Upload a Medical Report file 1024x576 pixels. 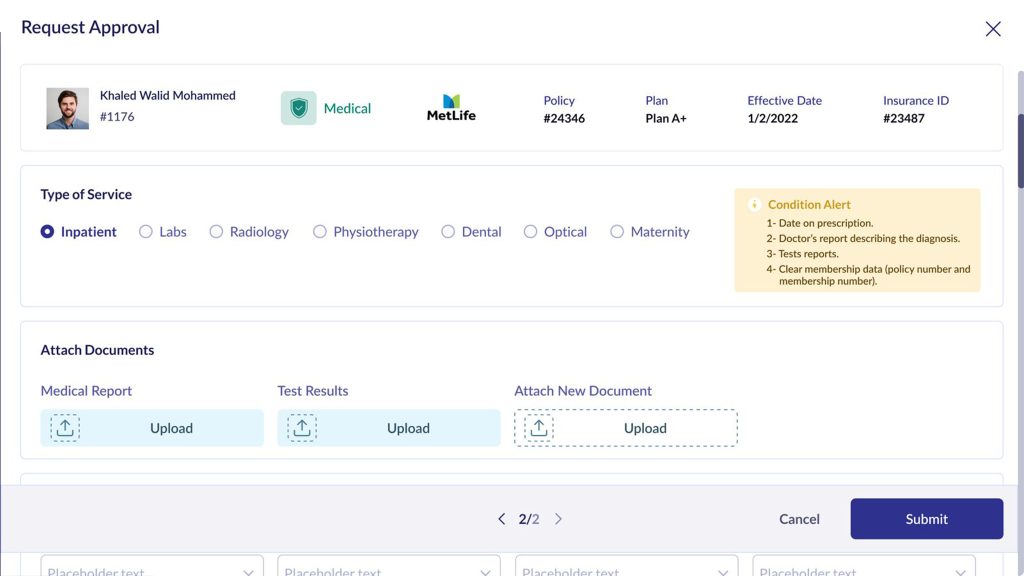[152, 428]
